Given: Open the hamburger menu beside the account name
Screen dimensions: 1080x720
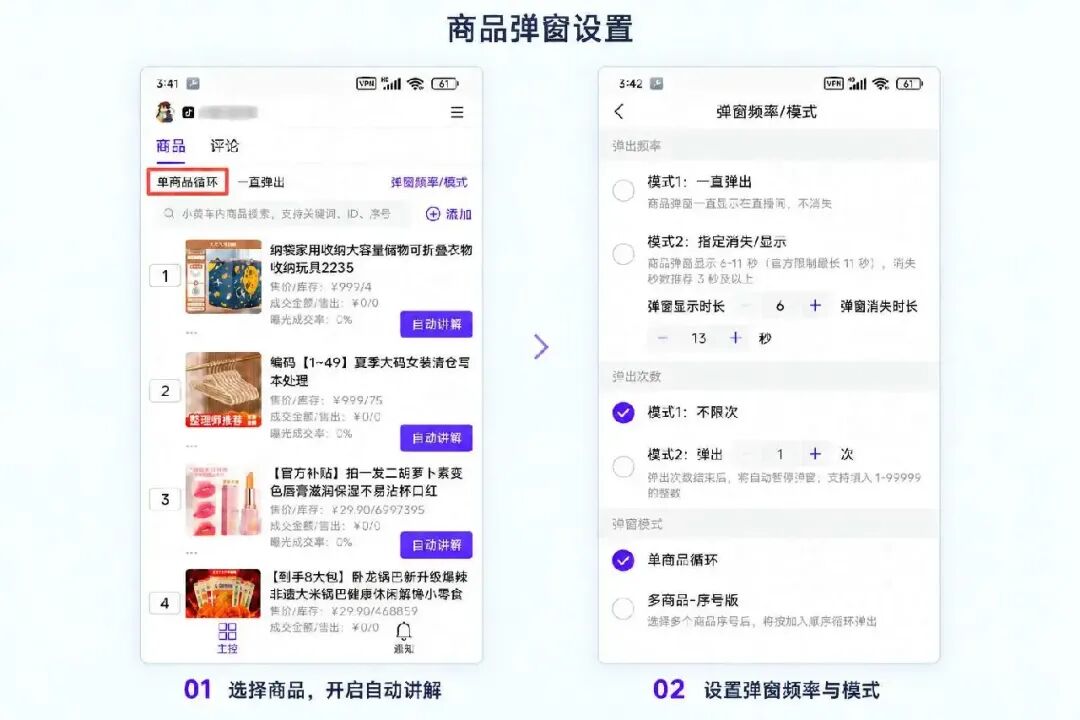Looking at the screenshot, I should click(x=457, y=112).
